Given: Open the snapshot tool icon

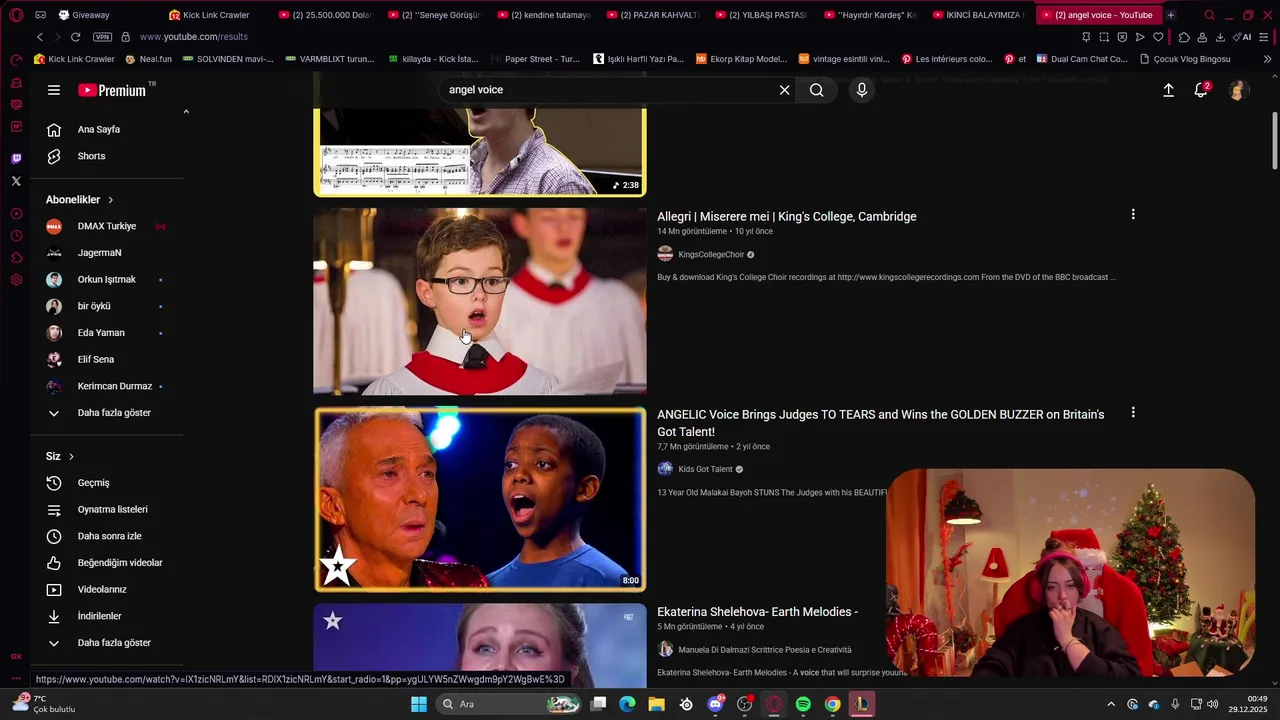Looking at the screenshot, I should click(1104, 37).
